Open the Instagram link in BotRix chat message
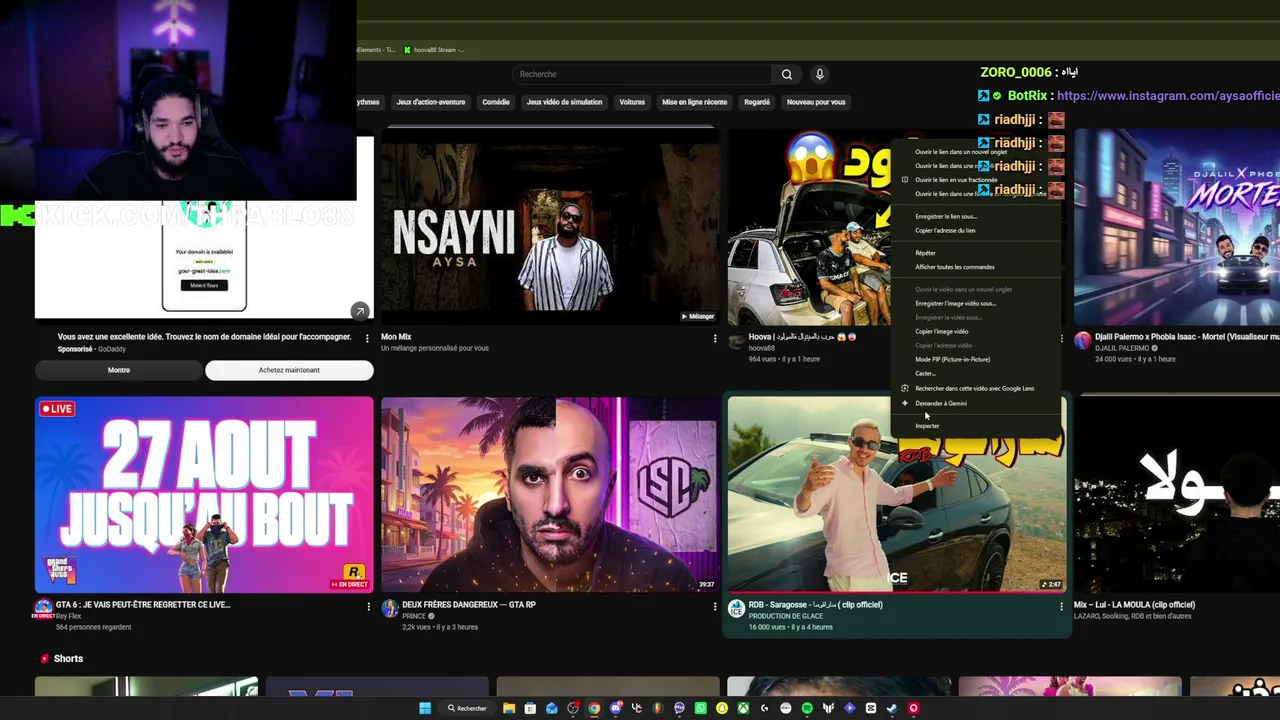Image resolution: width=1280 pixels, height=720 pixels. tap(1168, 96)
